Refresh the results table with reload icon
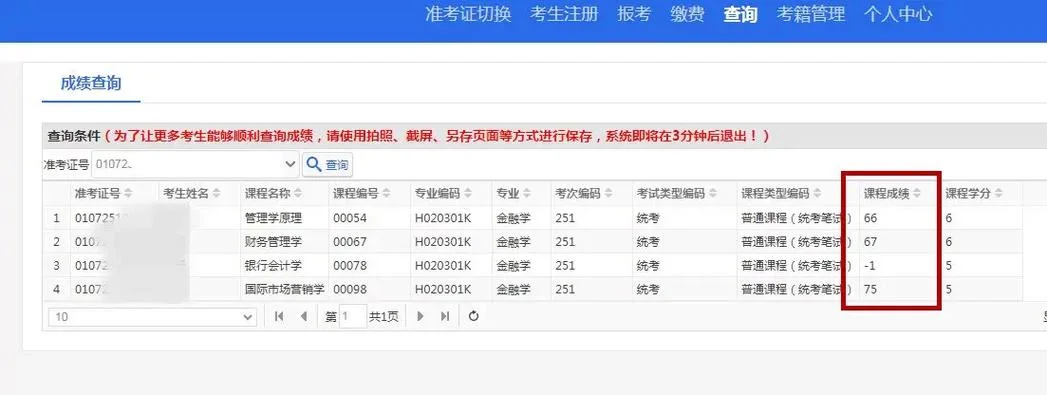 point(473,317)
